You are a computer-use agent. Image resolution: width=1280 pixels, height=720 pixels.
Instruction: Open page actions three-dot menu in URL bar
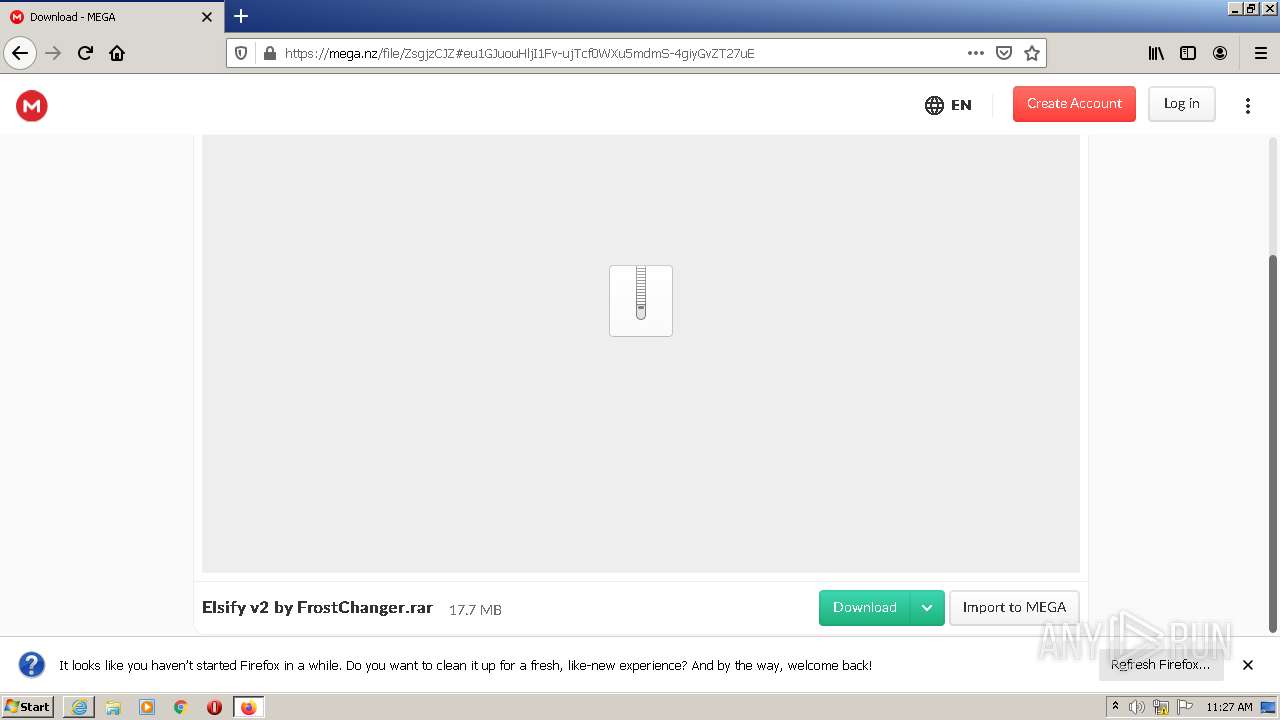point(976,53)
